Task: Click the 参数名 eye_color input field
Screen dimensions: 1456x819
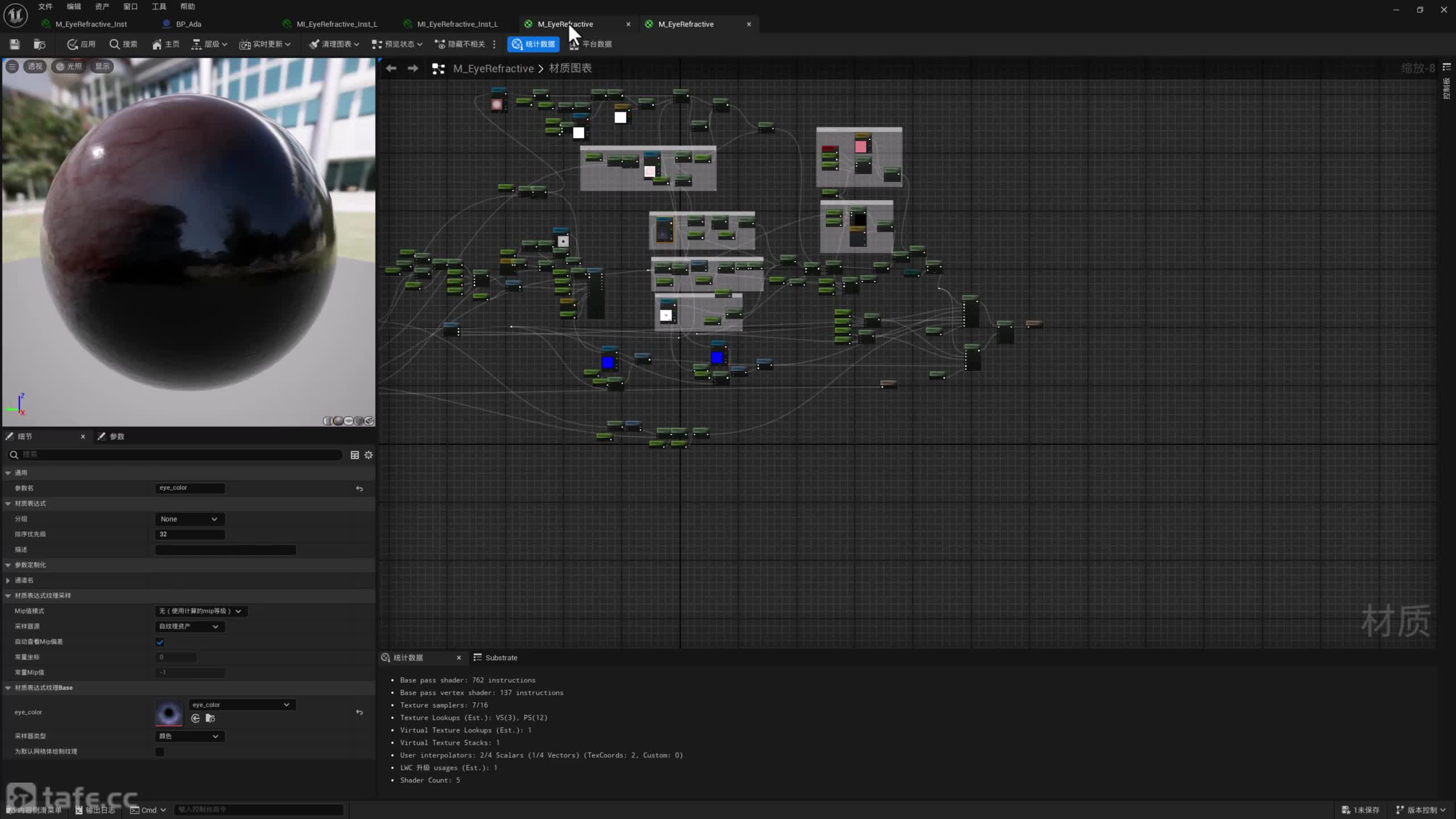Action: click(190, 488)
